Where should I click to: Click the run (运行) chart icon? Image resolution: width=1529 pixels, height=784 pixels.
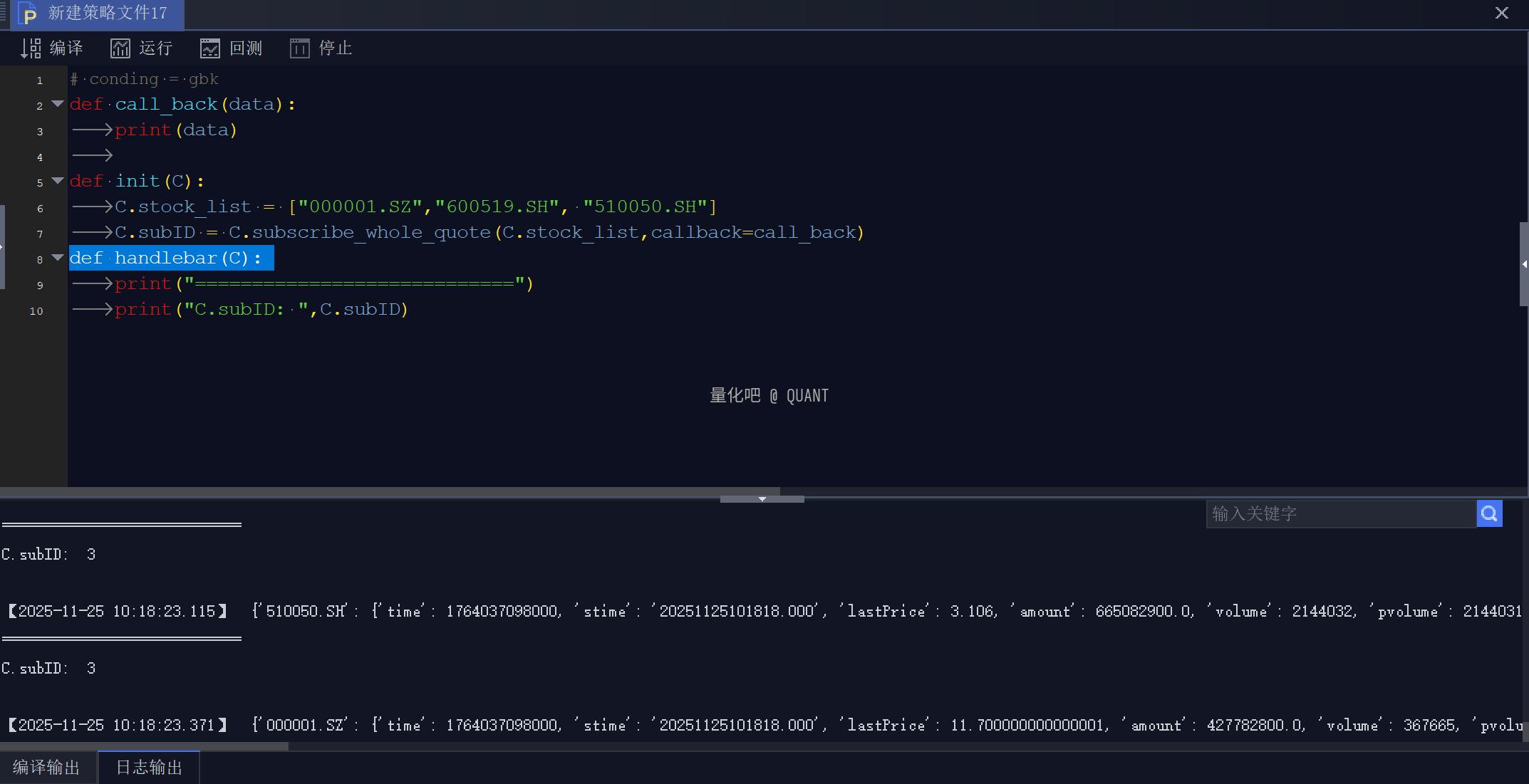pyautogui.click(x=120, y=48)
